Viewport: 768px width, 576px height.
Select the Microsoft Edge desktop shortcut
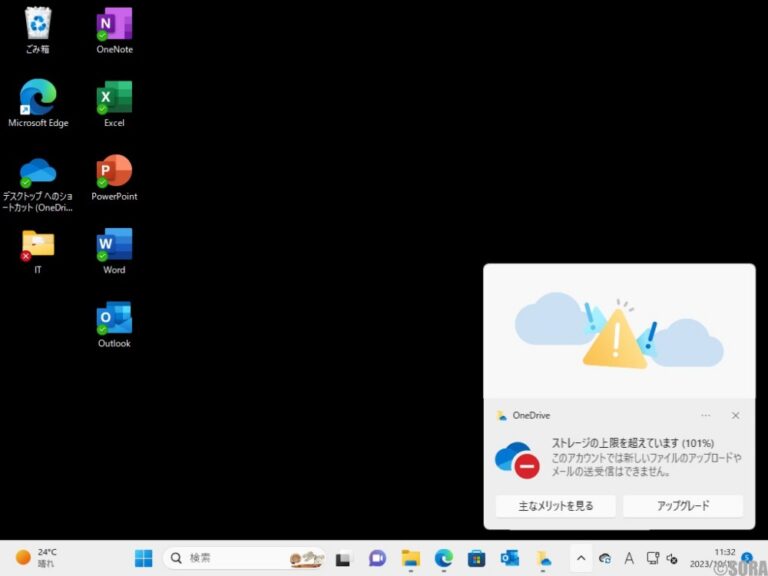[38, 103]
